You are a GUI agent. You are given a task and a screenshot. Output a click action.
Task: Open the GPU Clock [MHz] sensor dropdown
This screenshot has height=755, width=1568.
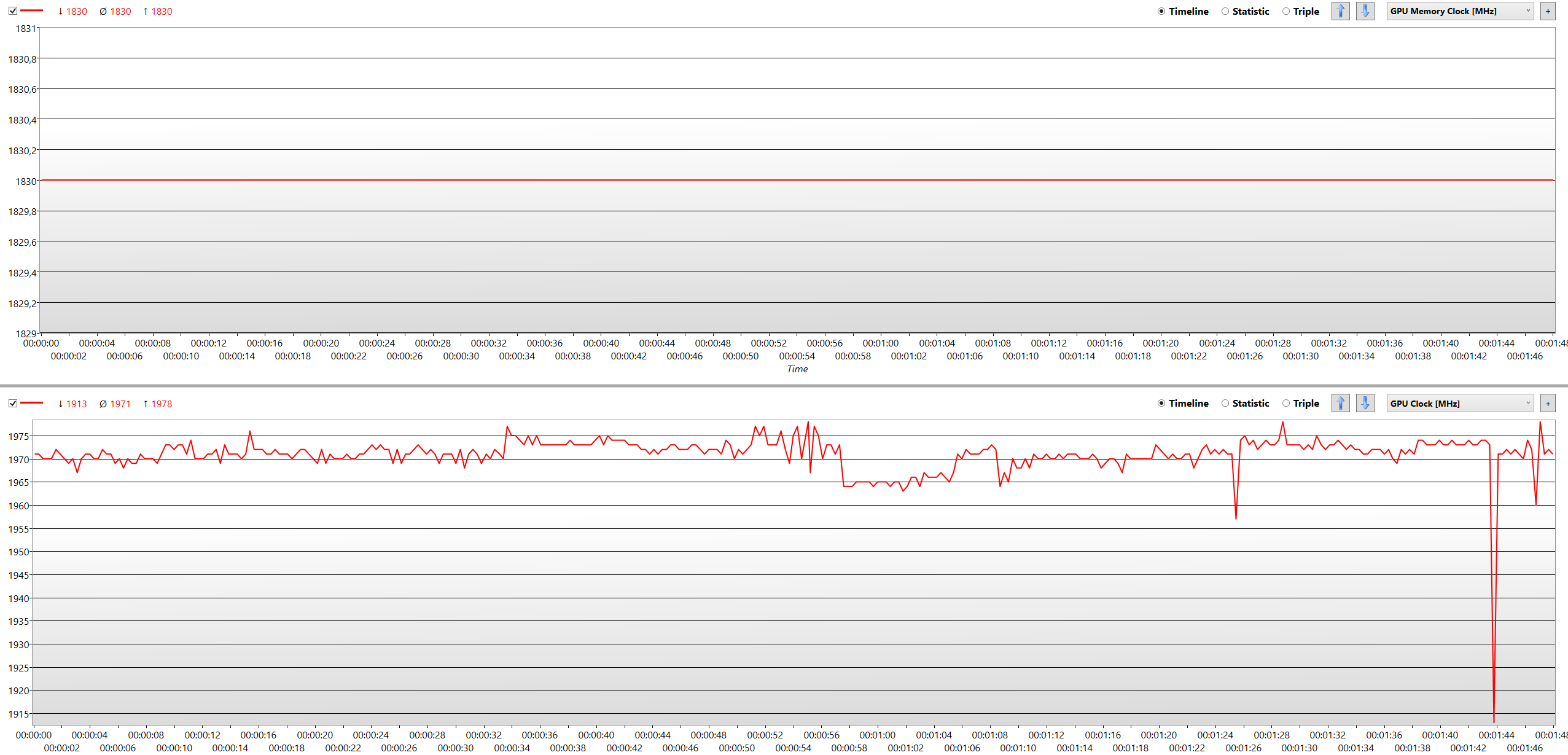click(x=1460, y=404)
